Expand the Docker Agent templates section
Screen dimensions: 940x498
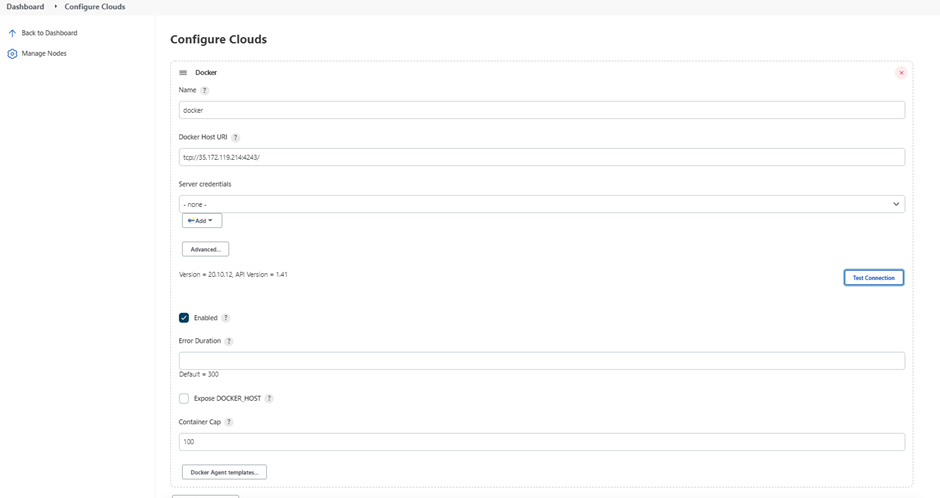[x=224, y=472]
